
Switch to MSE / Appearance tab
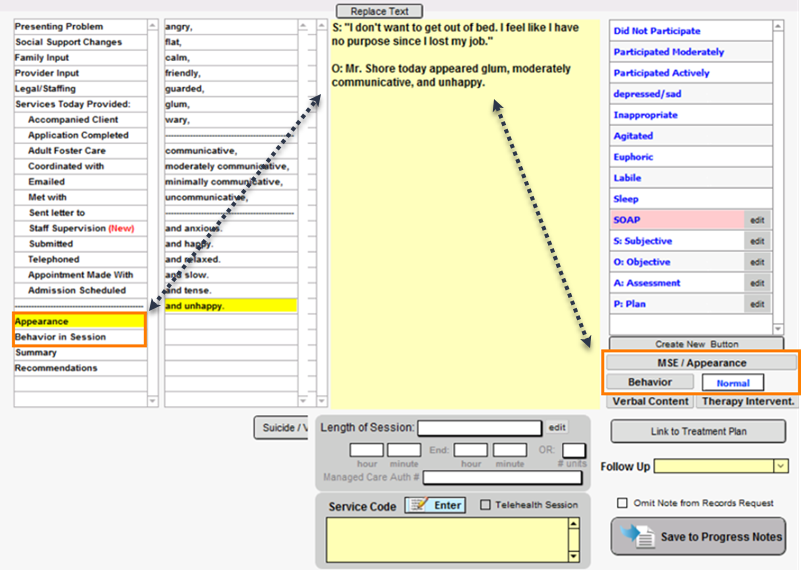point(701,362)
